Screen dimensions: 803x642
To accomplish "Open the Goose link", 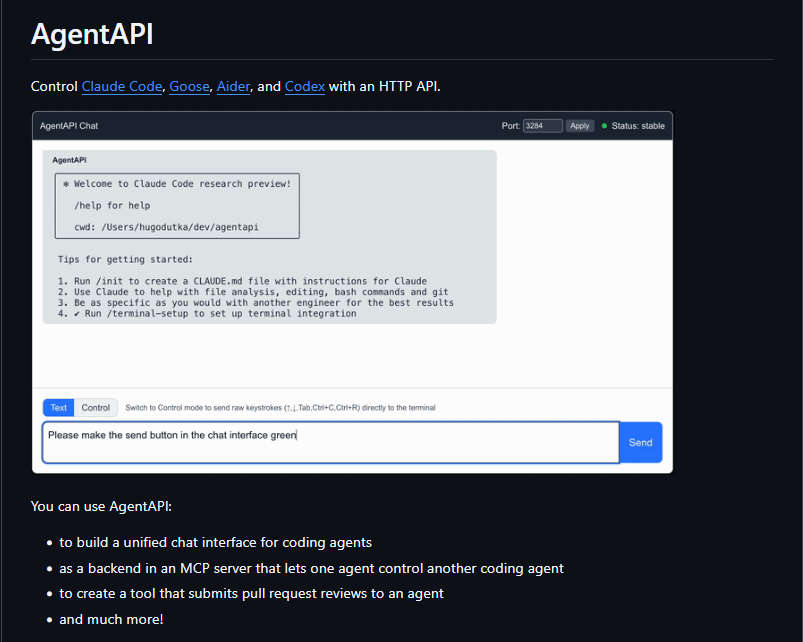I will 189,86.
